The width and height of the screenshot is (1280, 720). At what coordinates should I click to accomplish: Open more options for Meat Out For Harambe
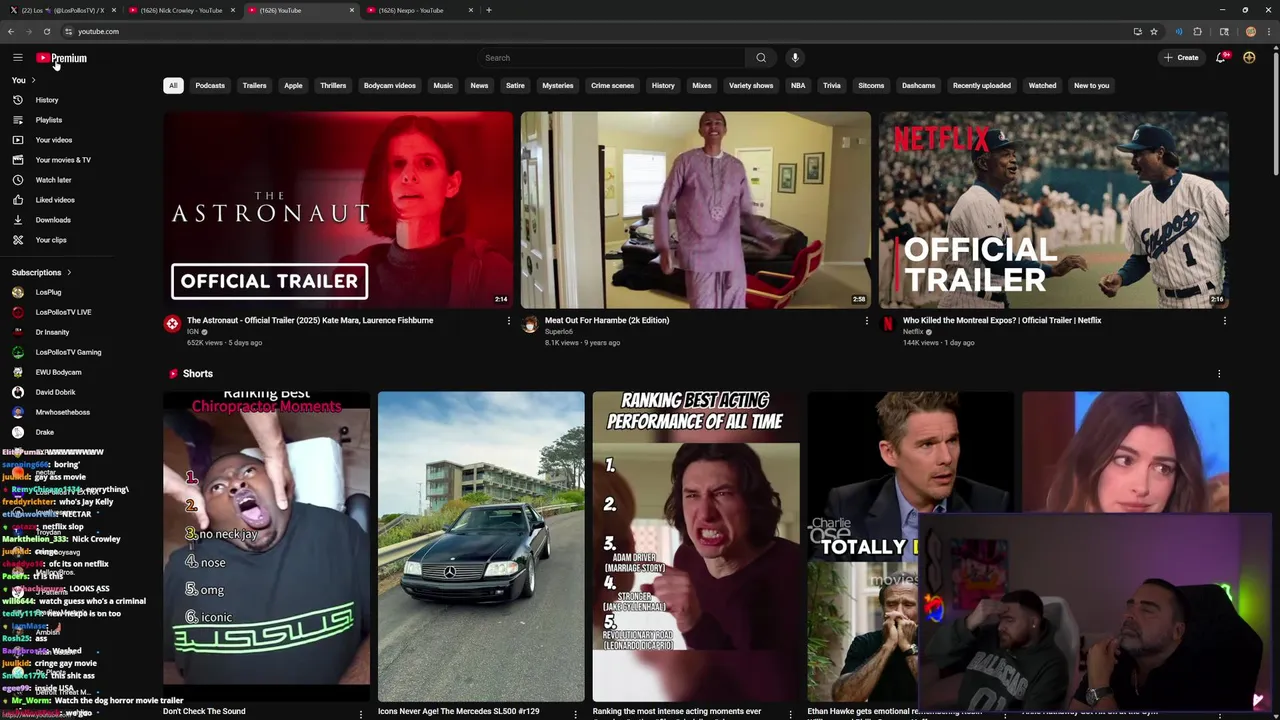pyautogui.click(x=866, y=321)
